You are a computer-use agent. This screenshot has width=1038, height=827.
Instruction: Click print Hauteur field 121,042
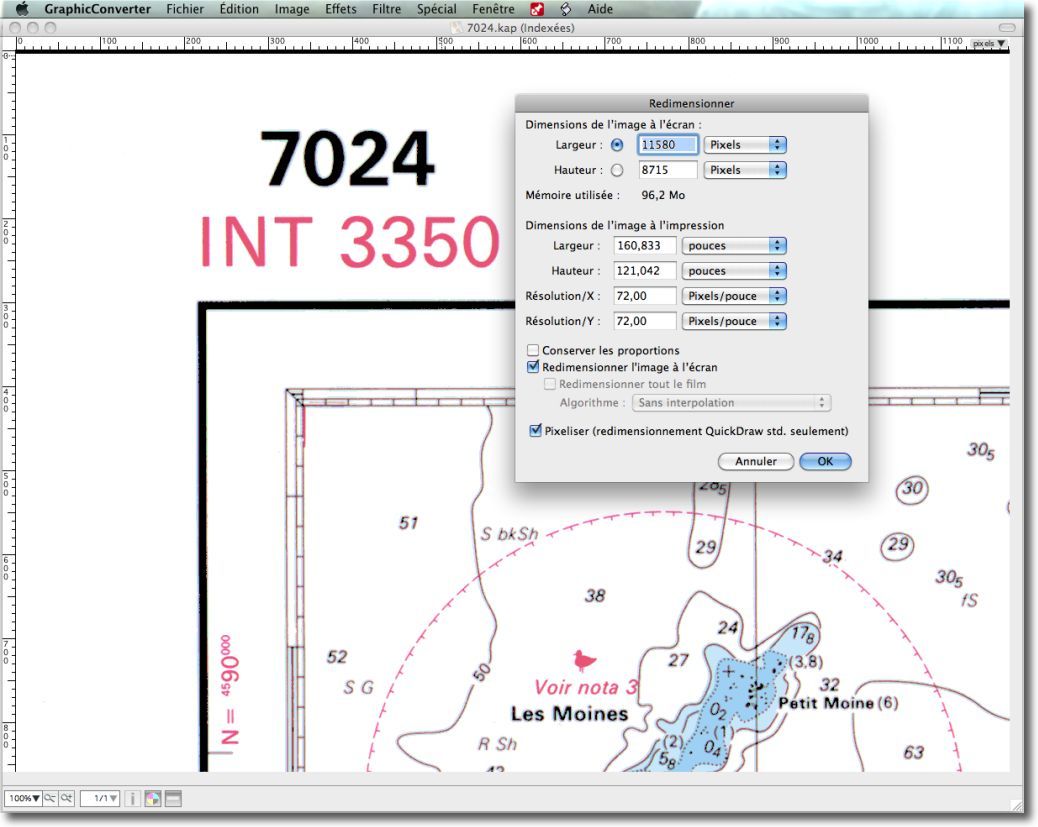pos(645,271)
